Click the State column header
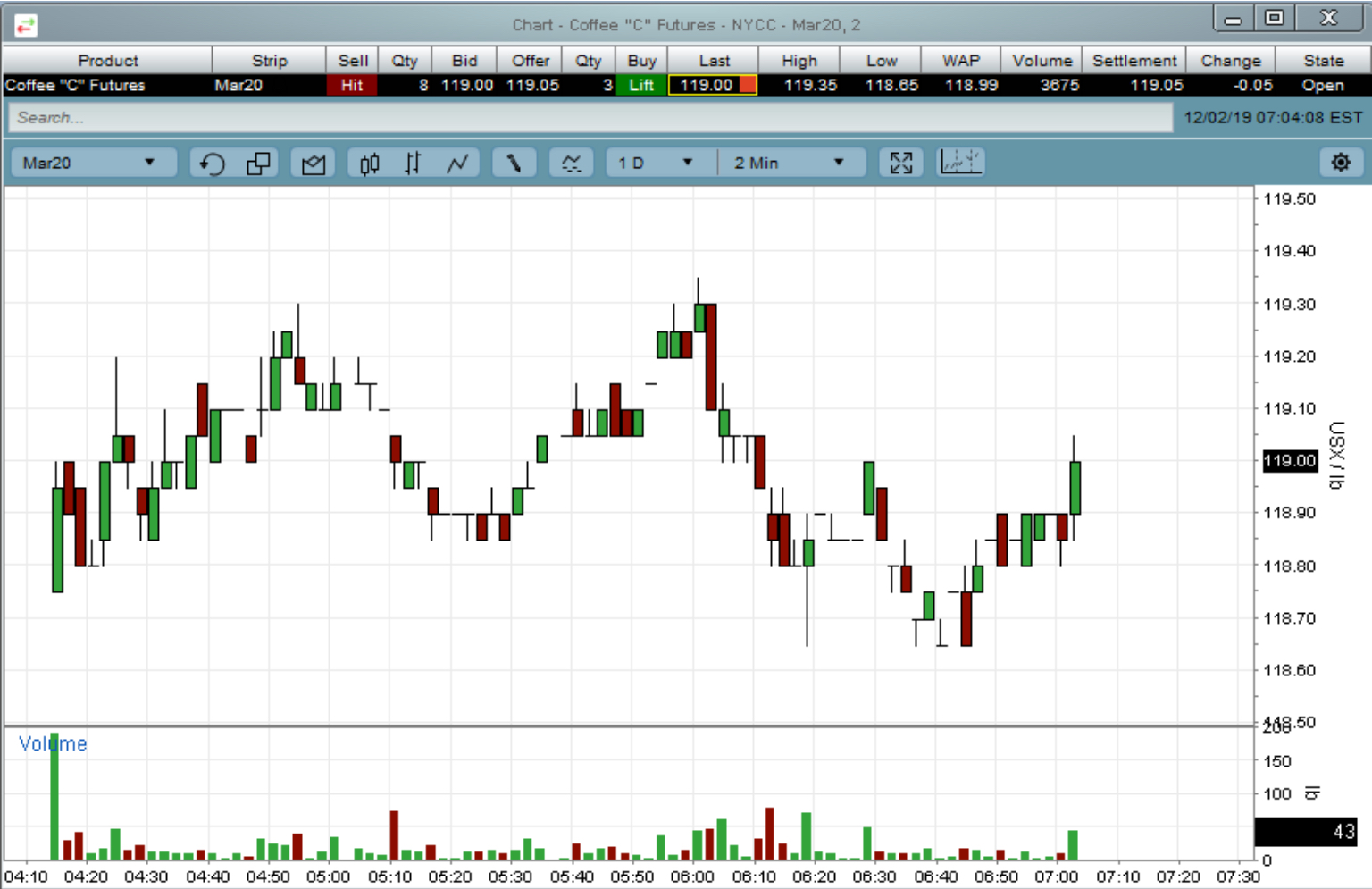The image size is (1372, 889). 1323,60
